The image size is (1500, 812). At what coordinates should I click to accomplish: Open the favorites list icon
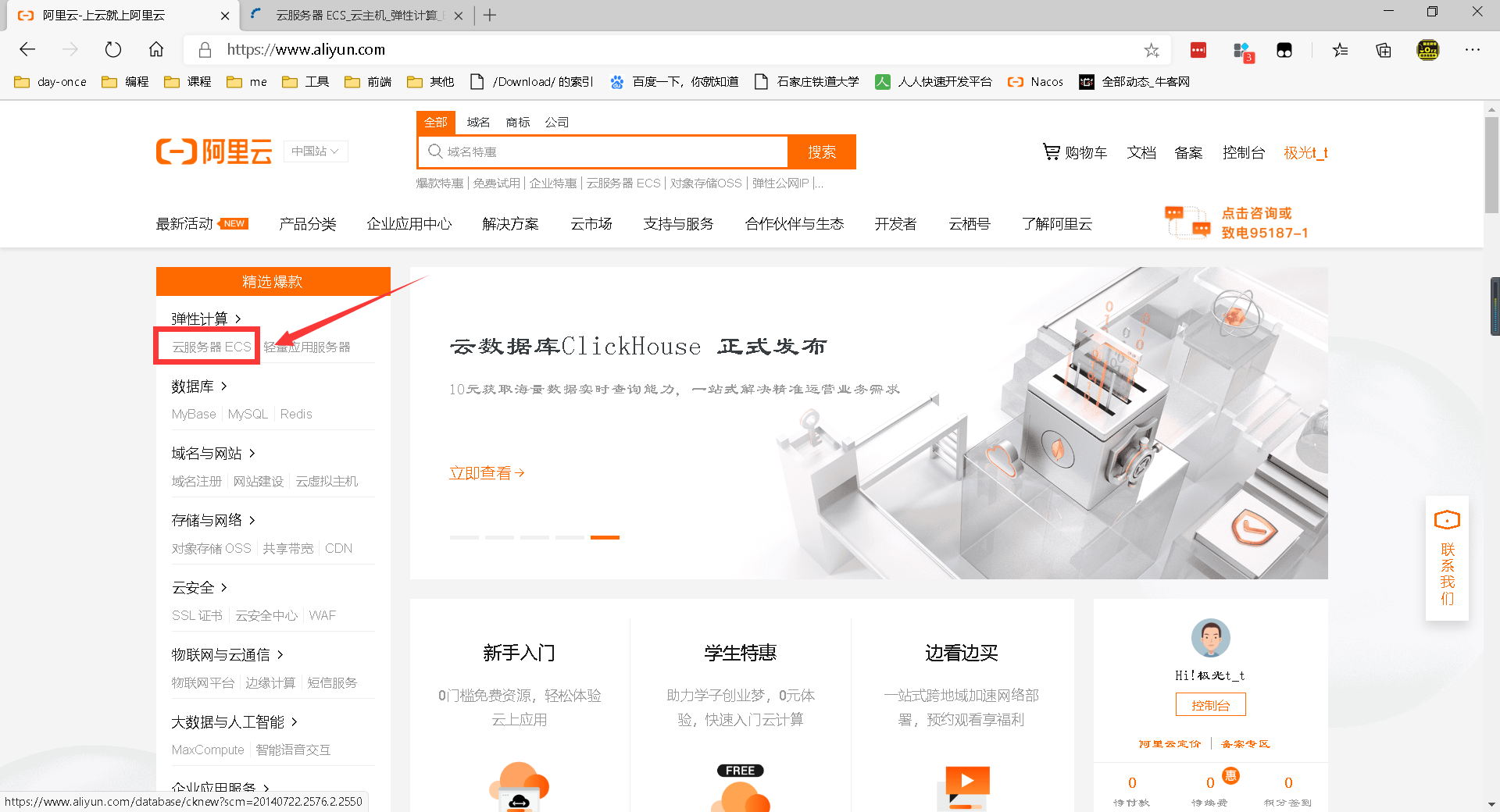pos(1341,50)
